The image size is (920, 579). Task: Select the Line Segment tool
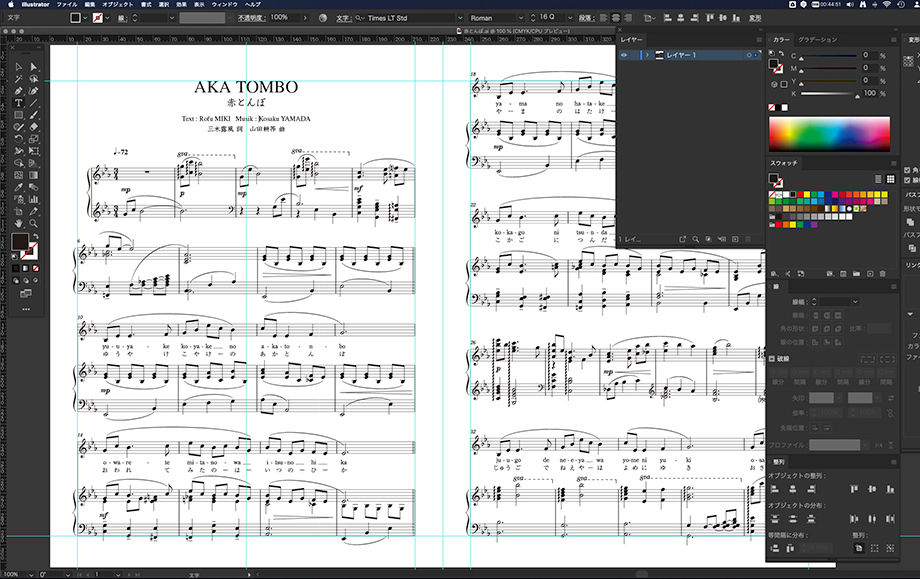click(33, 103)
